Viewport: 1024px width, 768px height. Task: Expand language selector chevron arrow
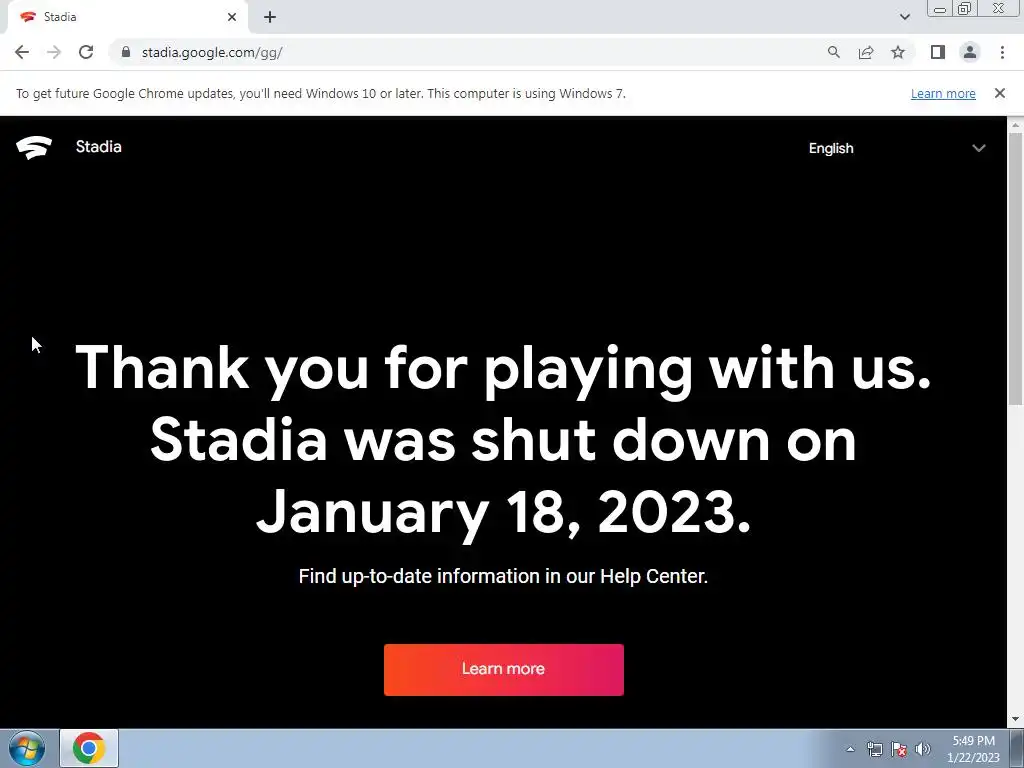[978, 148]
